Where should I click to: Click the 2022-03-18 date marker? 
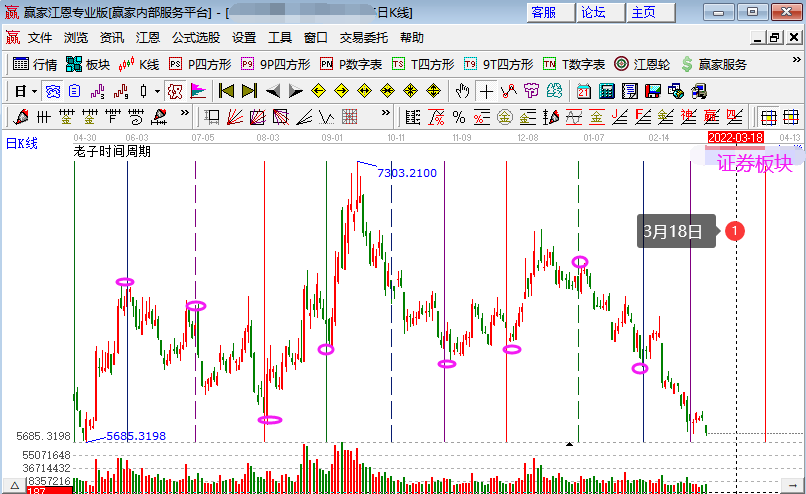click(736, 137)
